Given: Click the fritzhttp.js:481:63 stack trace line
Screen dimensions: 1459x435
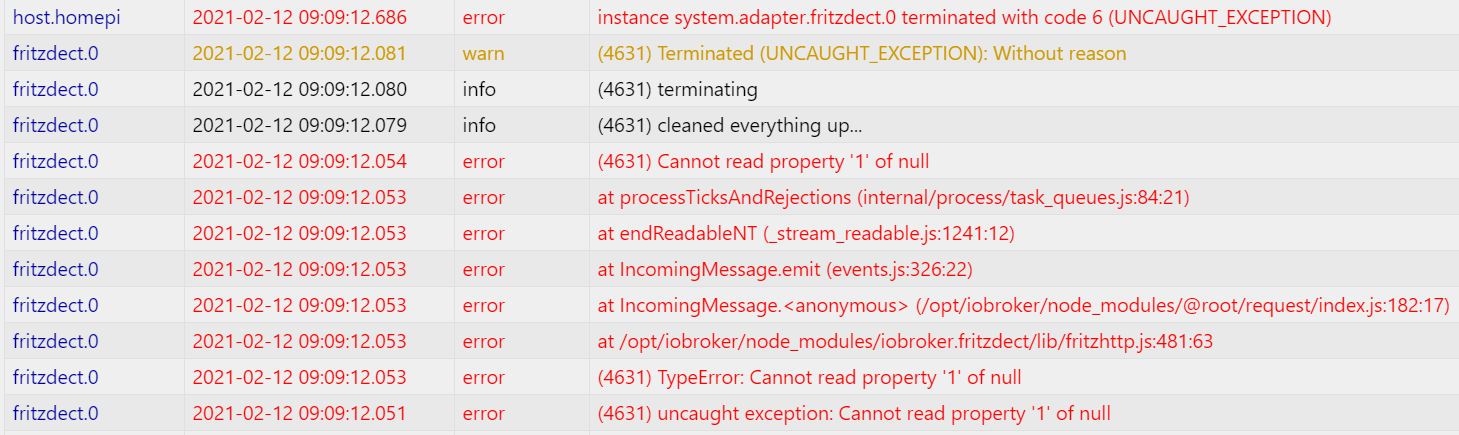Looking at the screenshot, I should tap(905, 341).
